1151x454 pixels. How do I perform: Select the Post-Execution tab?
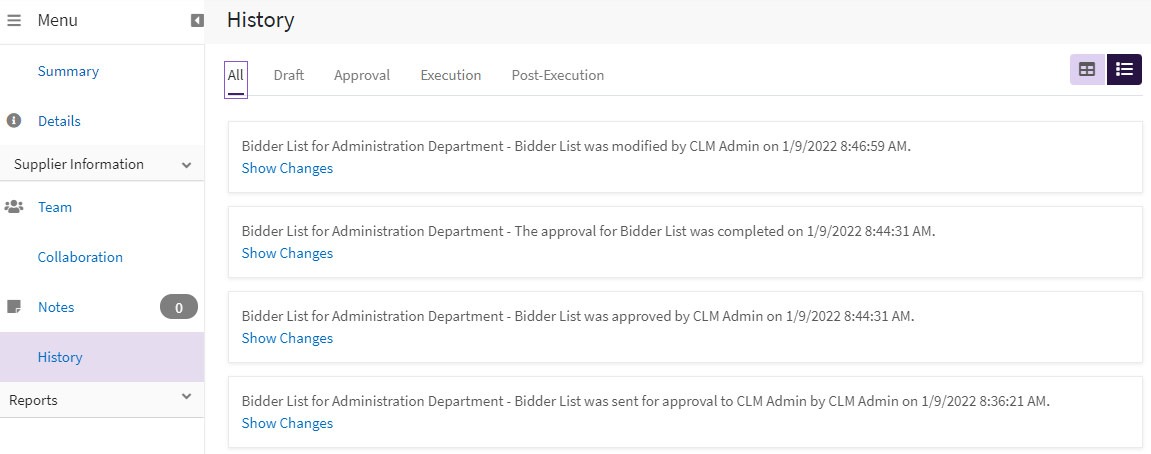[558, 76]
